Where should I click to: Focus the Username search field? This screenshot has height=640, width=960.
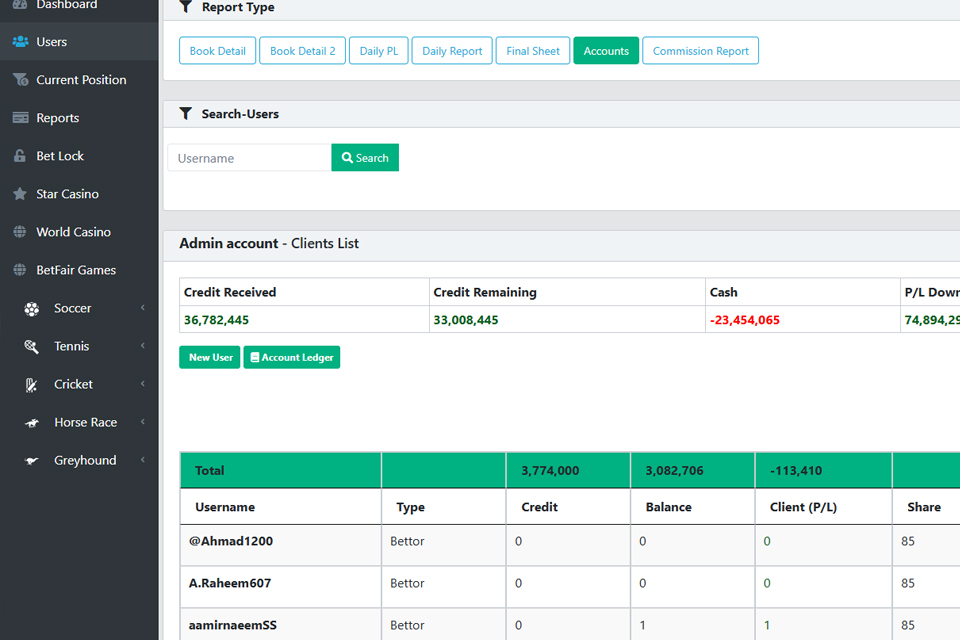pyautogui.click(x=249, y=158)
